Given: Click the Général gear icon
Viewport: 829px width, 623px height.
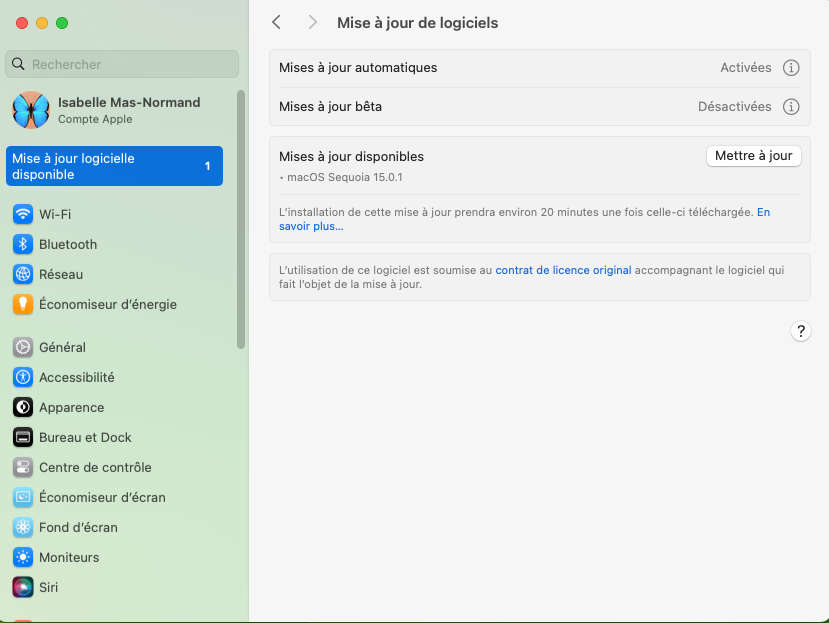Looking at the screenshot, I should pyautogui.click(x=23, y=347).
